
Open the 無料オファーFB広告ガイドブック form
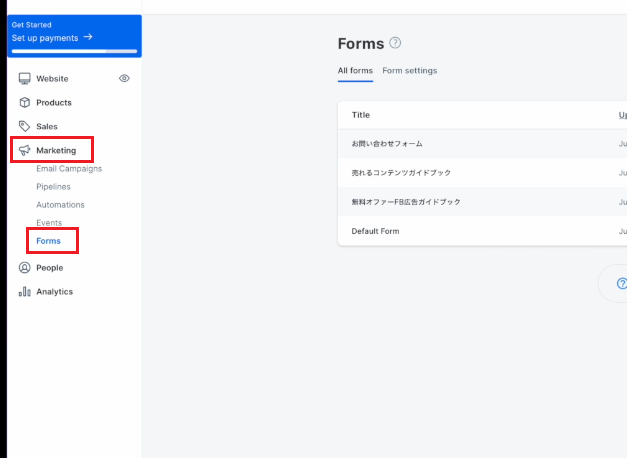click(x=406, y=202)
